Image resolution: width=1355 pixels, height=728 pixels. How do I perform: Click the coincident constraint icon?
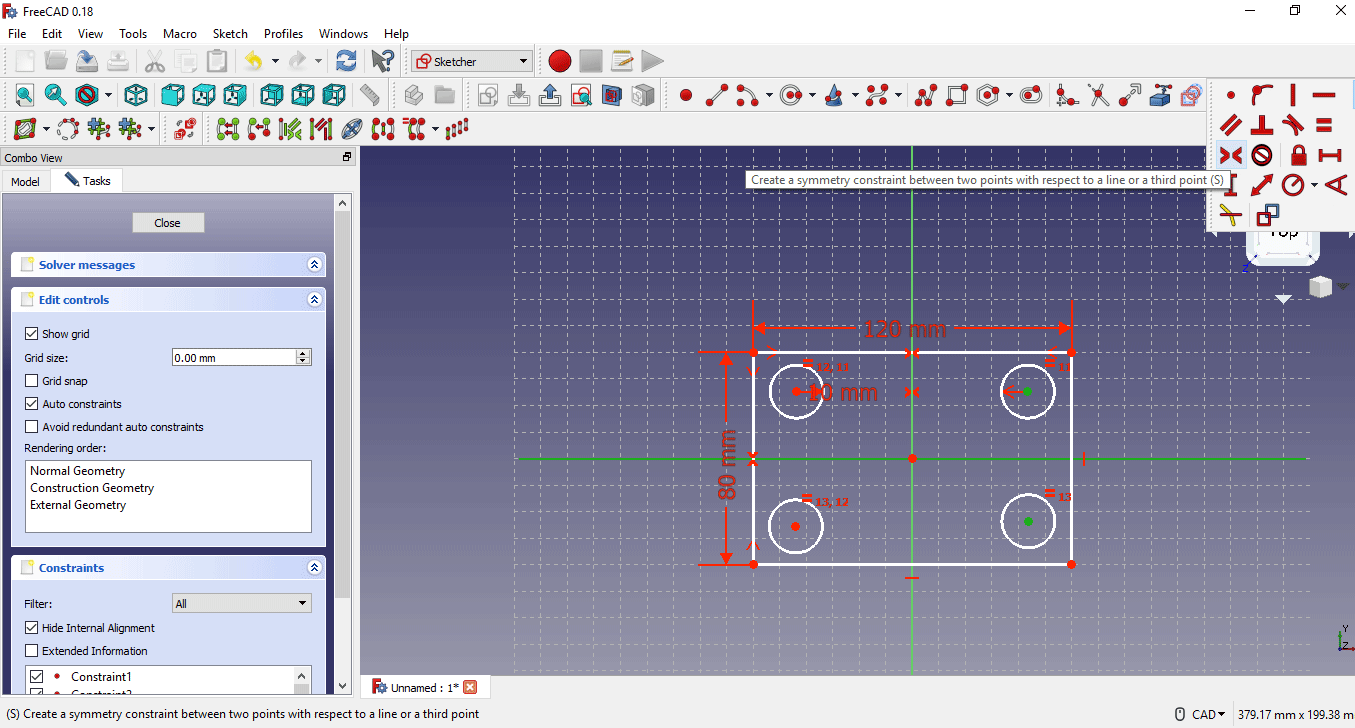[x=1230, y=96]
